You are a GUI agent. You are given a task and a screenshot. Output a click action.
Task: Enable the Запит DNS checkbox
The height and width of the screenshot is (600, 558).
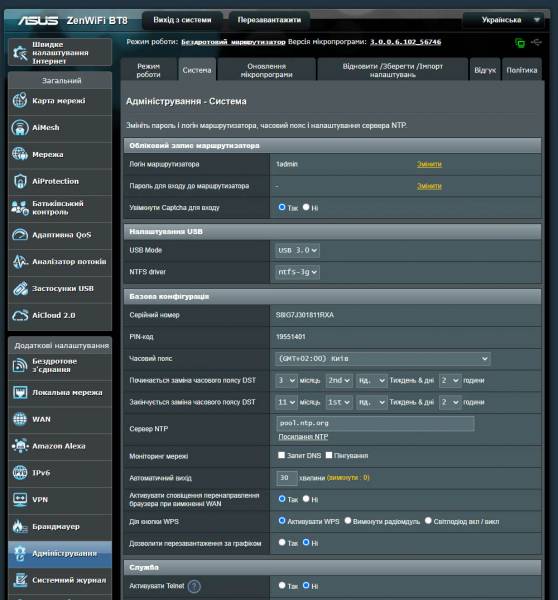tap(281, 455)
